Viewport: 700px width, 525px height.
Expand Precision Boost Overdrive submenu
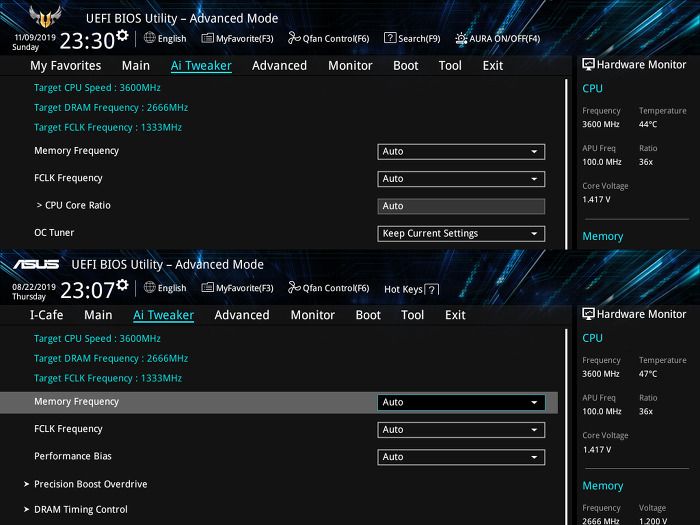click(85, 484)
